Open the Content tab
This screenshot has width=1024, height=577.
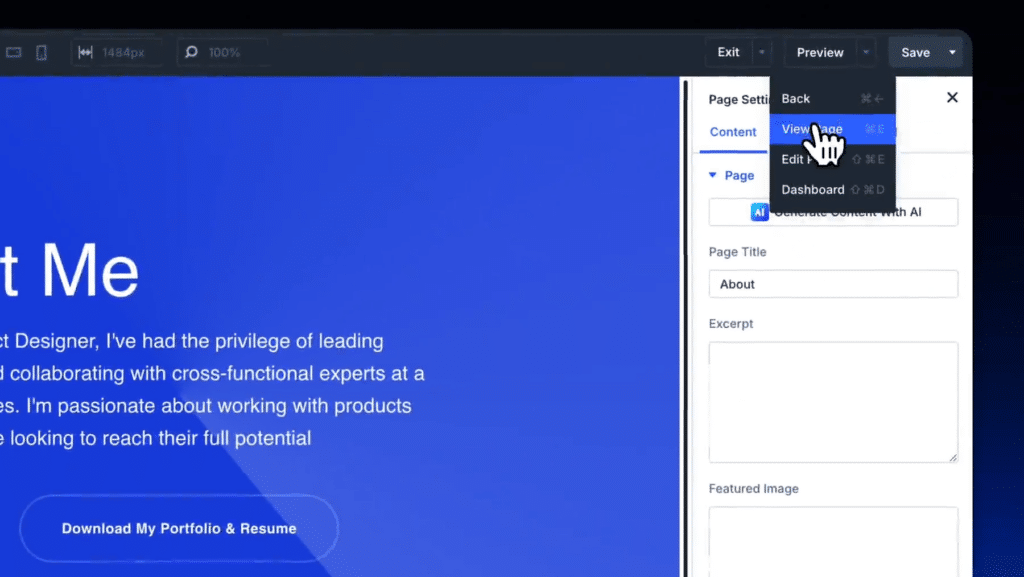tap(733, 132)
